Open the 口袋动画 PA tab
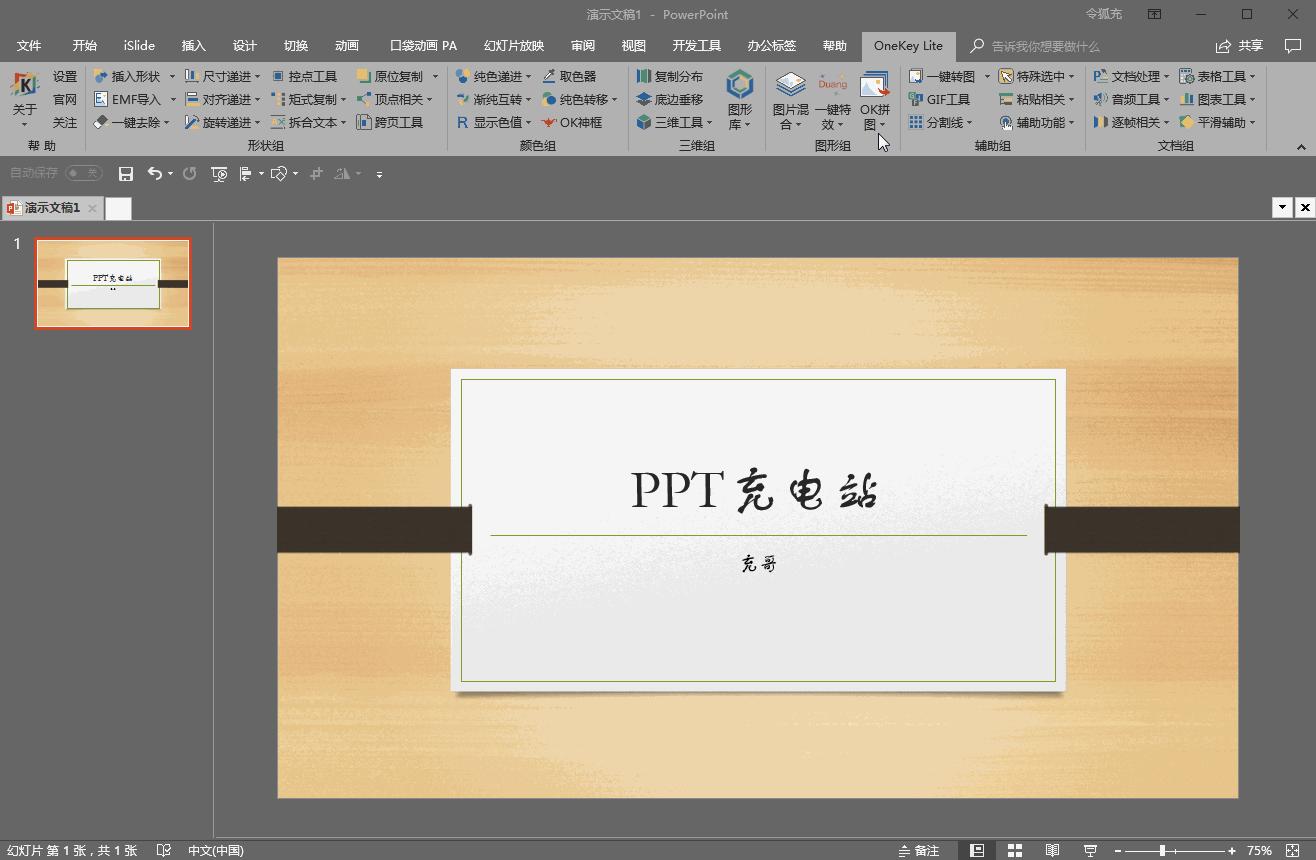 (423, 46)
